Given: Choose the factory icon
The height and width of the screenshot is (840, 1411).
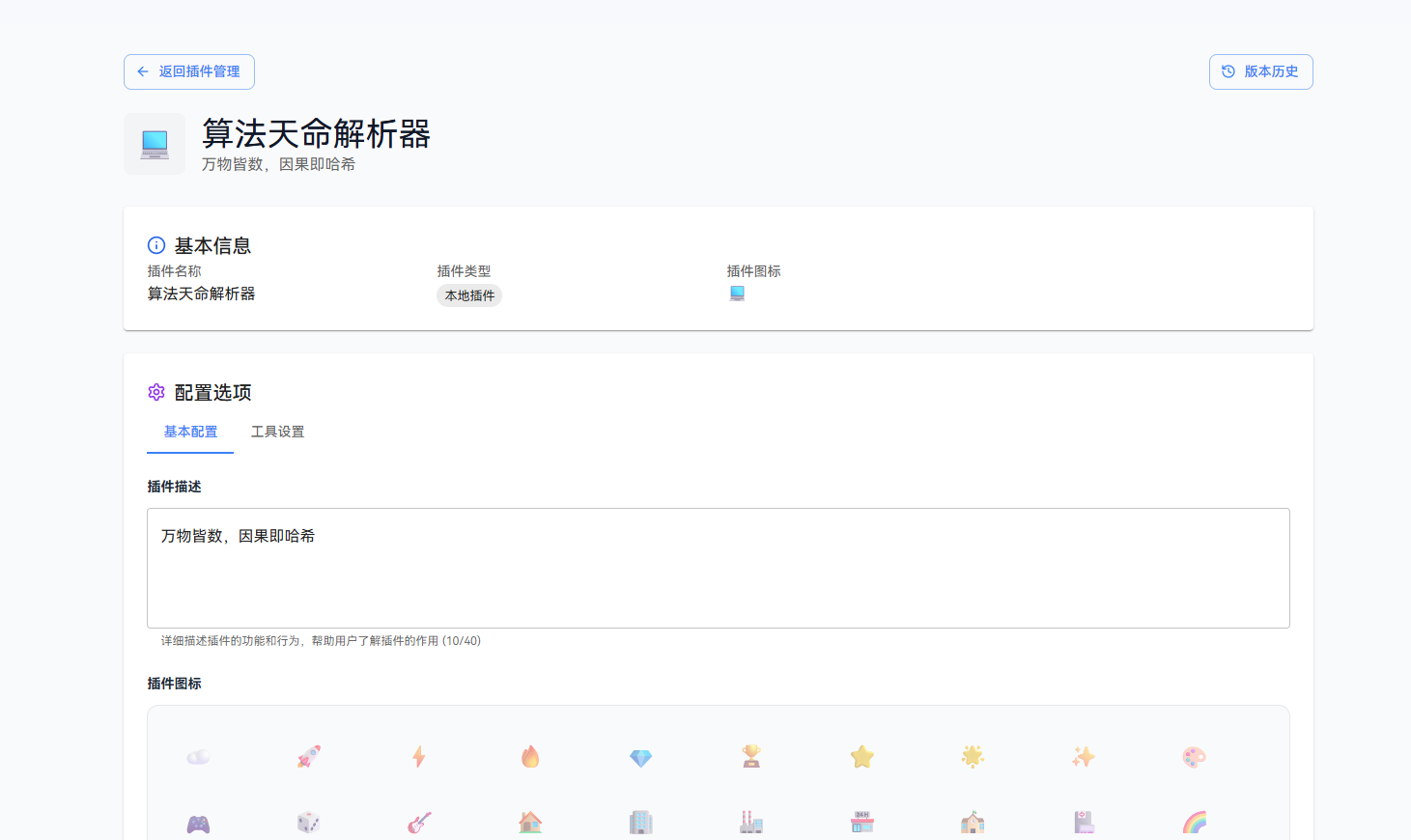Looking at the screenshot, I should (751, 824).
